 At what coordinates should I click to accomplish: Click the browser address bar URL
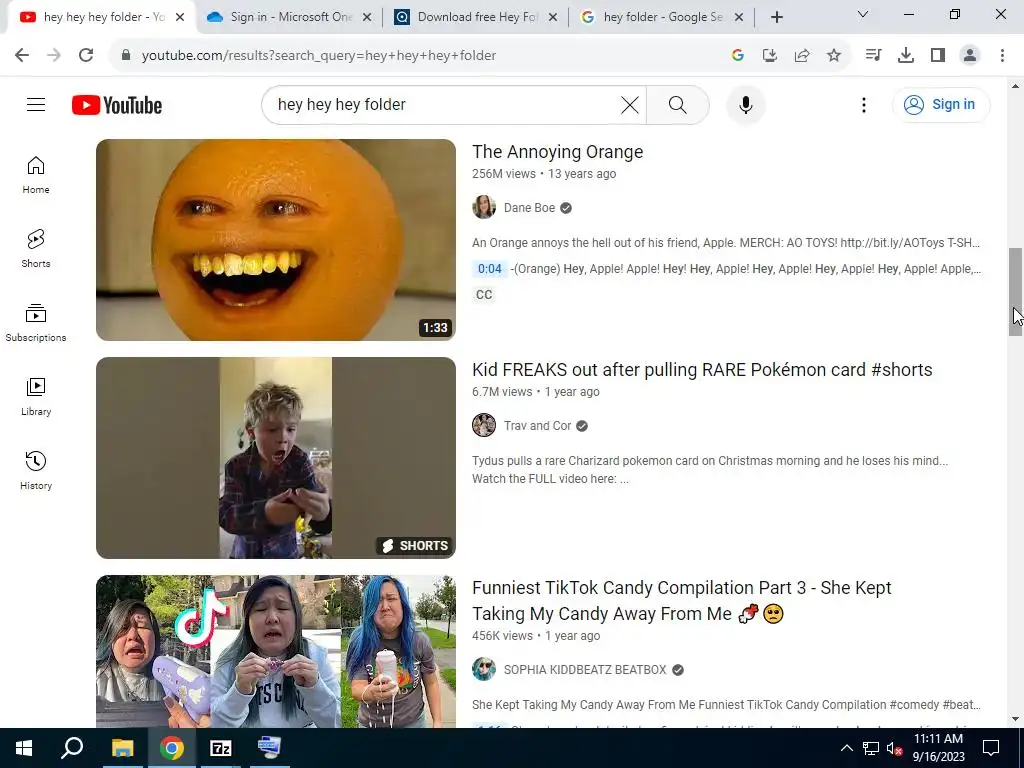(x=319, y=56)
